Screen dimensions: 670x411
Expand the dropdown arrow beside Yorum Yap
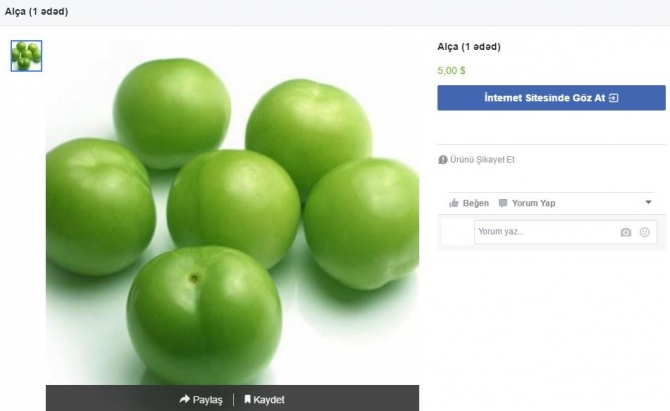648,202
